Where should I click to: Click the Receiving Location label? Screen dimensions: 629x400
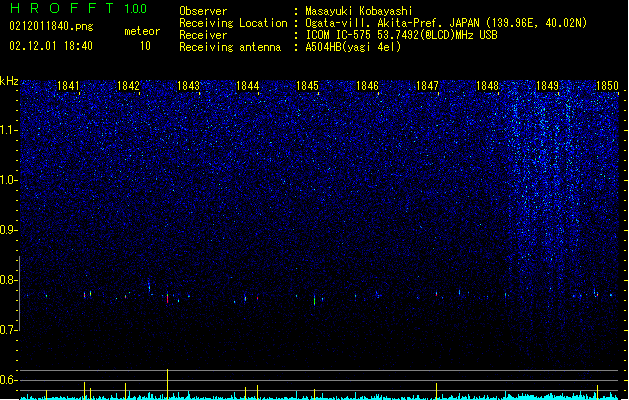(233, 23)
